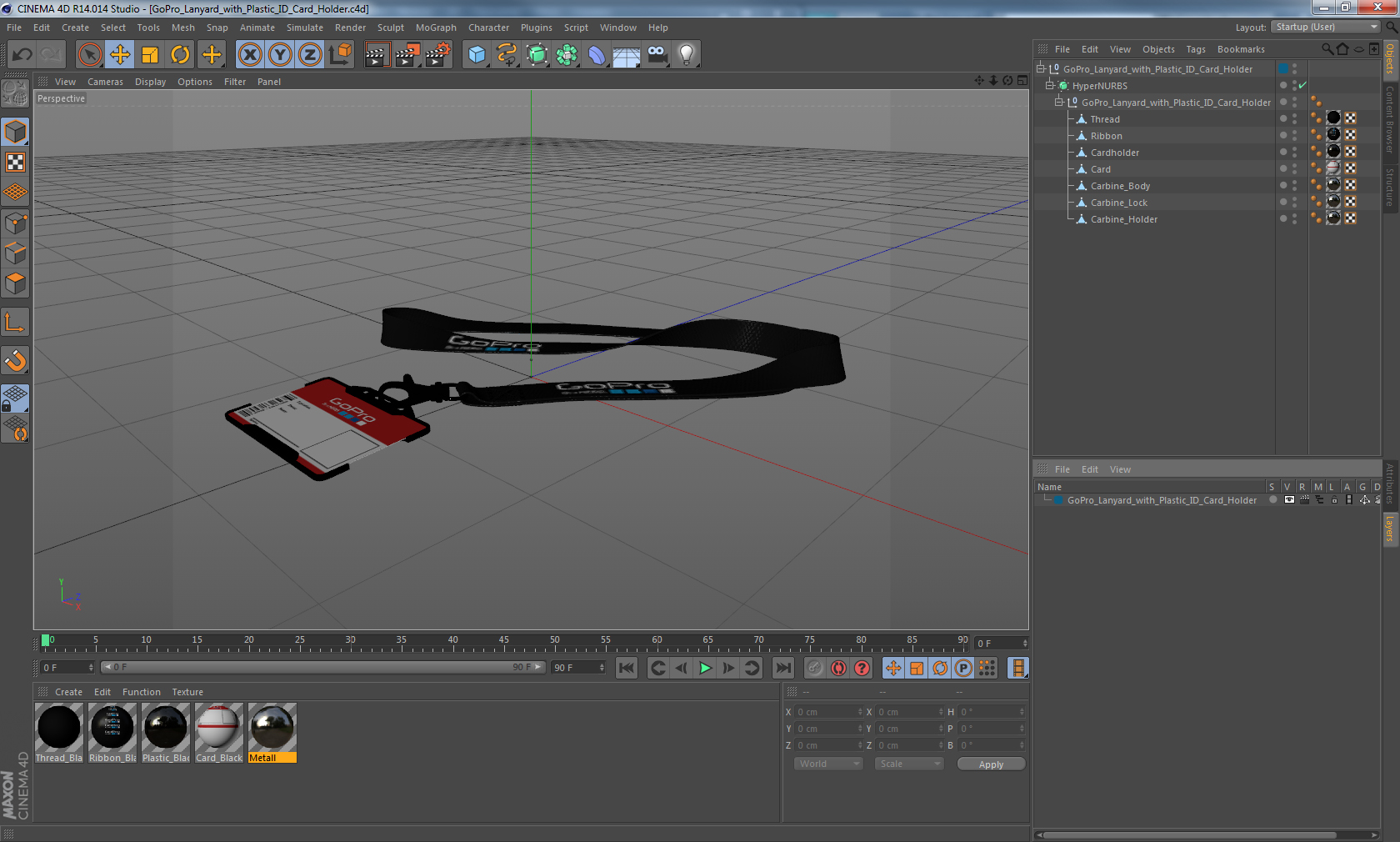Open the Scale mode dropdown
This screenshot has height=842, width=1400.
tap(908, 764)
